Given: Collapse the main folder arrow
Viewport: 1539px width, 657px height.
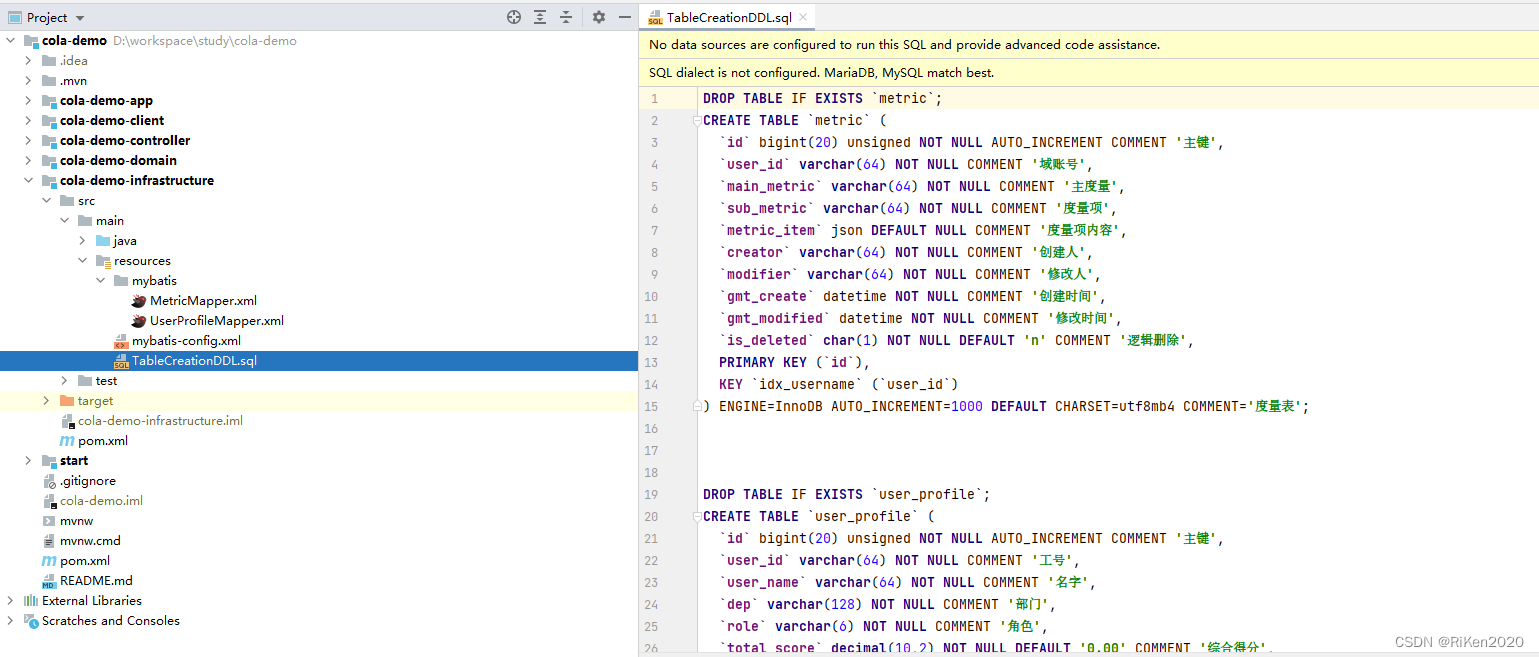Looking at the screenshot, I should coord(65,221).
